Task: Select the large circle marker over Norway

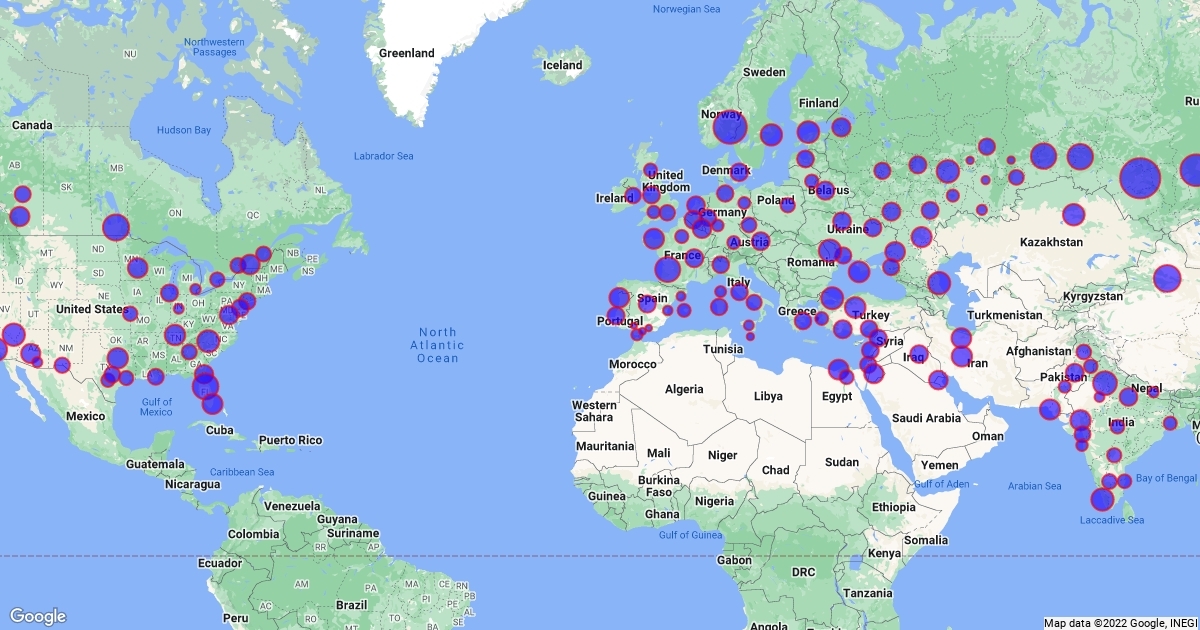Action: click(x=729, y=128)
